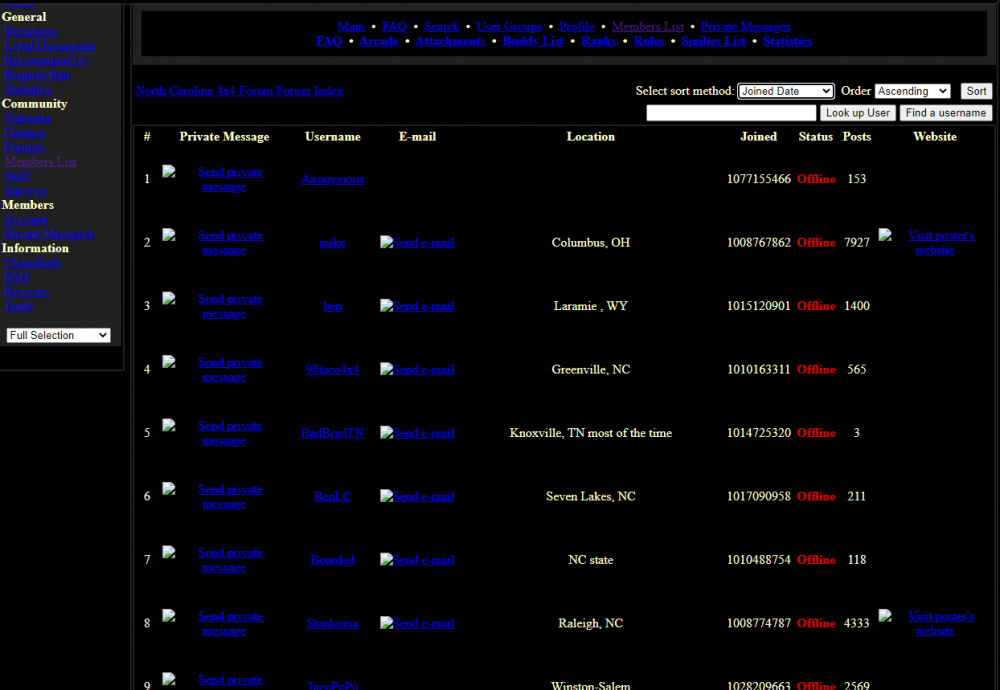1000x690 pixels.
Task: Open Recommend Us in sidebar
Action: point(45,61)
